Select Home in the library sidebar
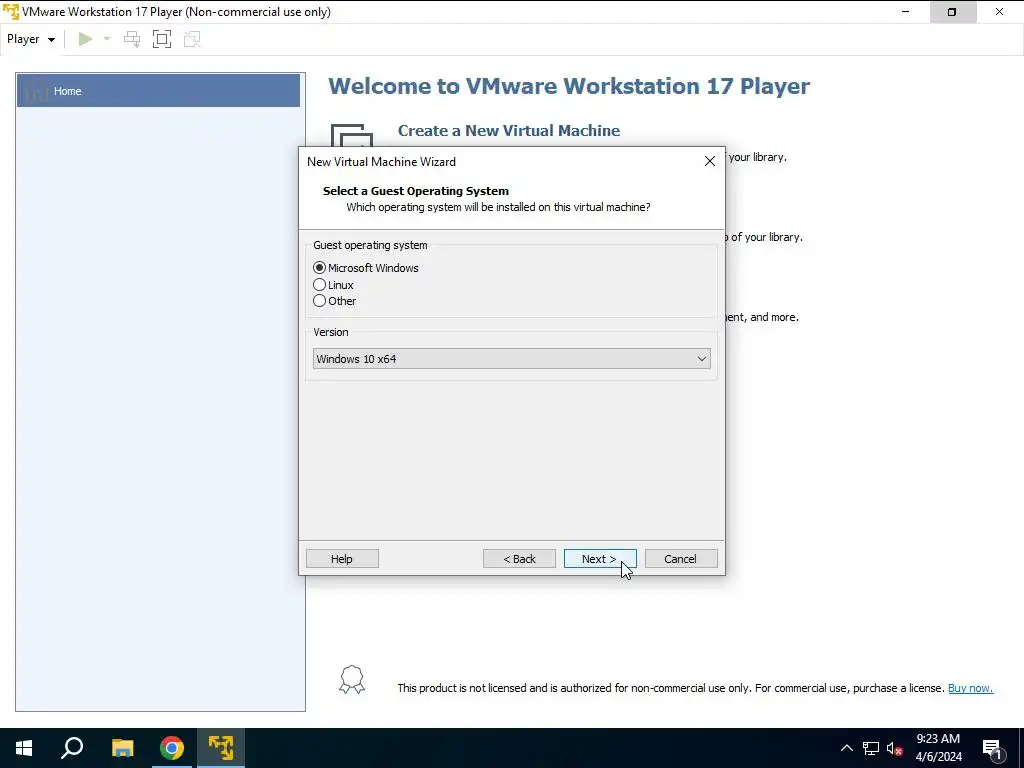This screenshot has width=1024, height=768. click(x=158, y=91)
